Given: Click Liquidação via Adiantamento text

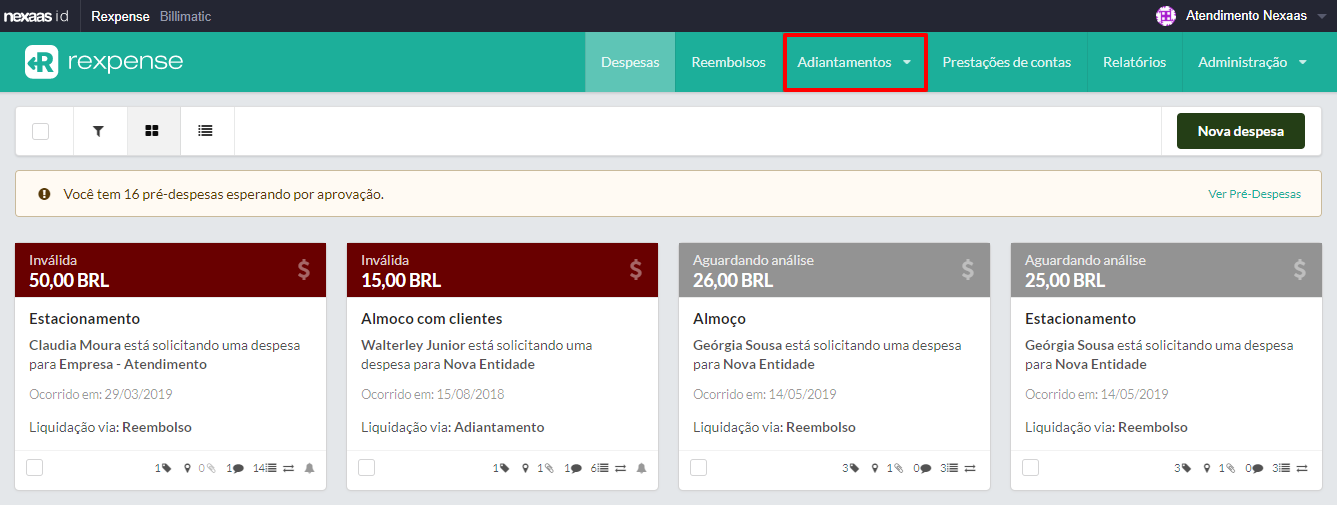Looking at the screenshot, I should click(x=453, y=427).
